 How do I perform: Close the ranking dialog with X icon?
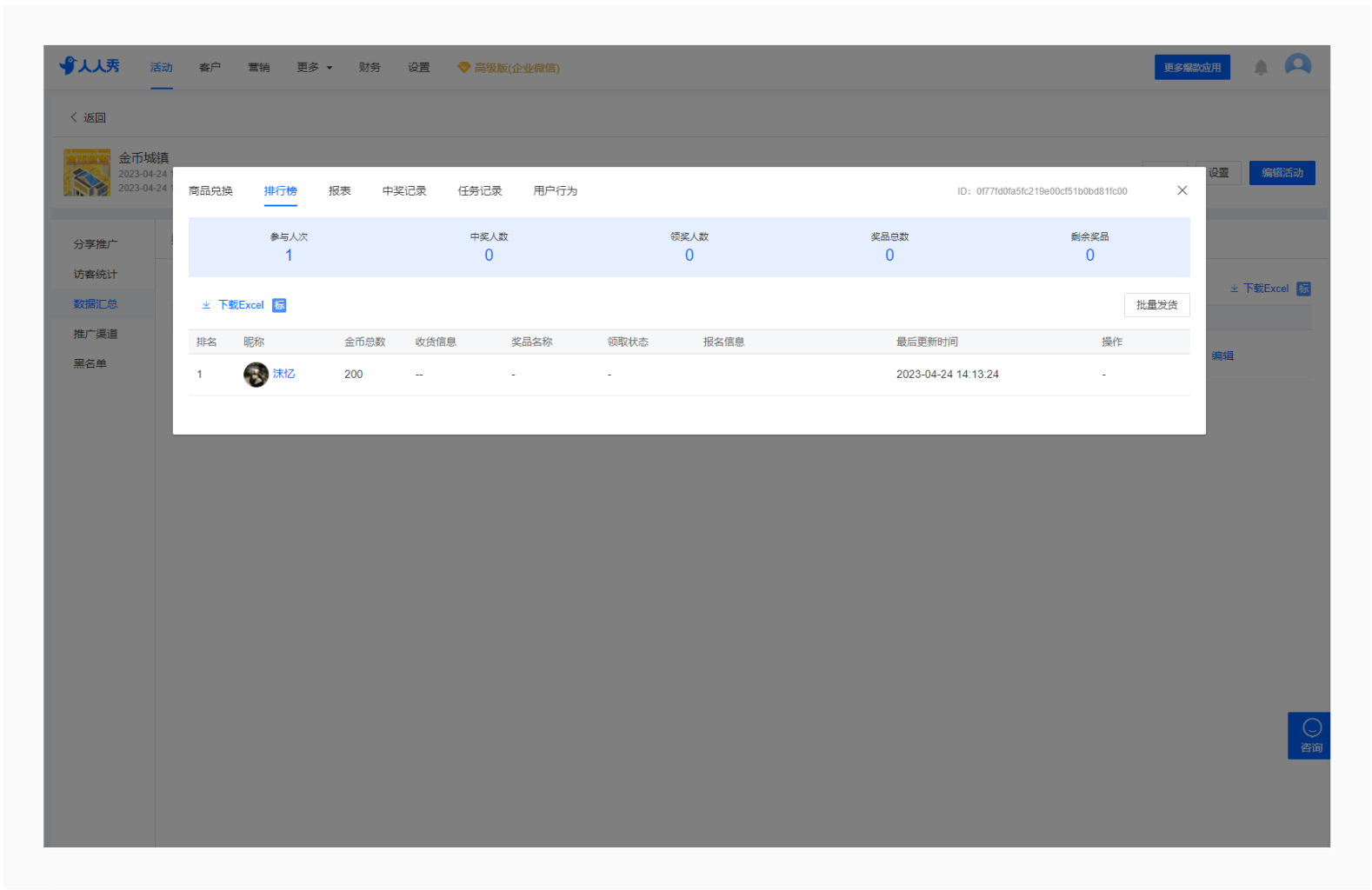(x=1182, y=190)
